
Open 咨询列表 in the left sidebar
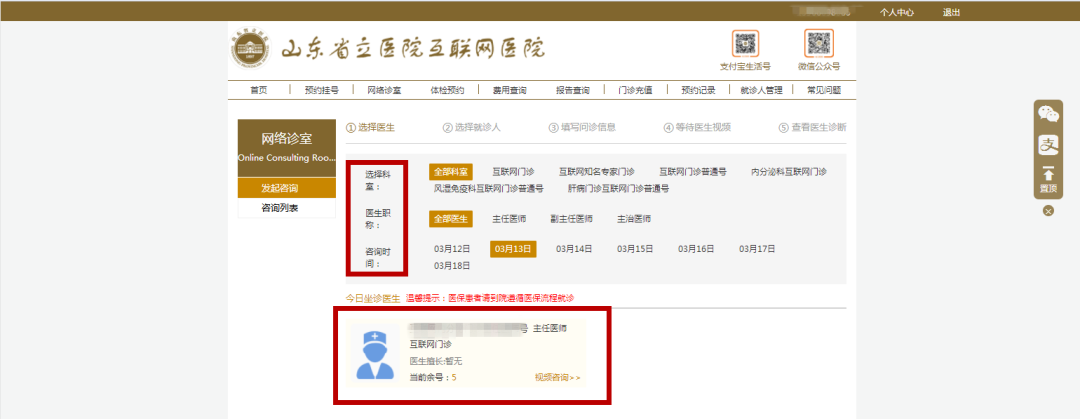[x=280, y=208]
